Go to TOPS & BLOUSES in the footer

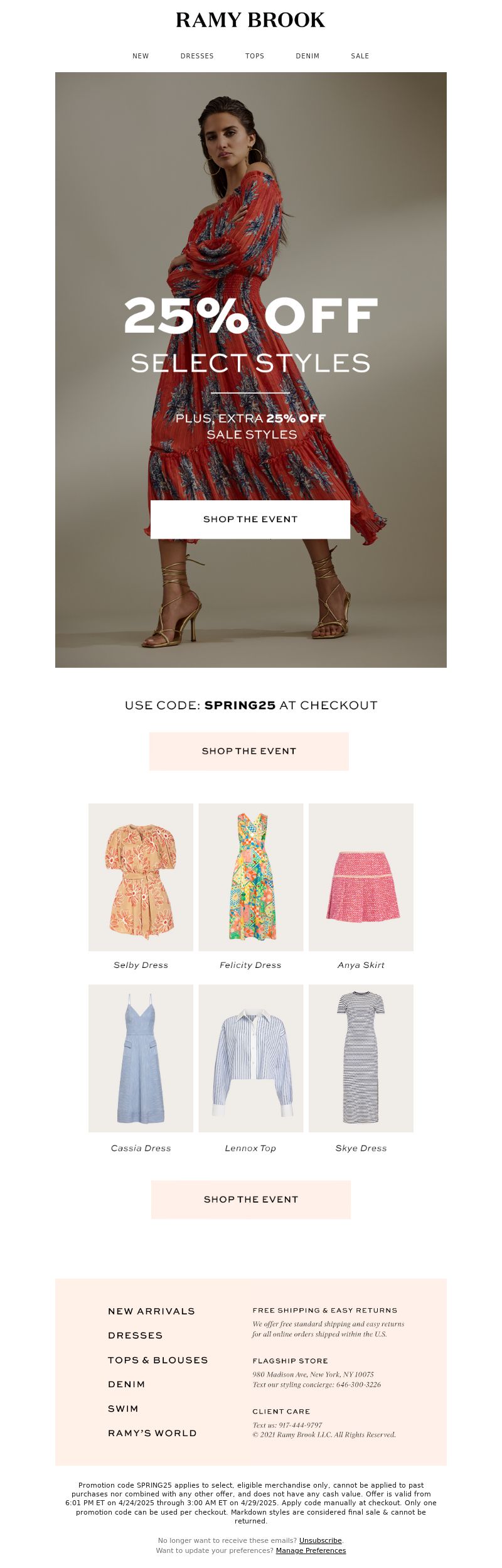tap(158, 1360)
